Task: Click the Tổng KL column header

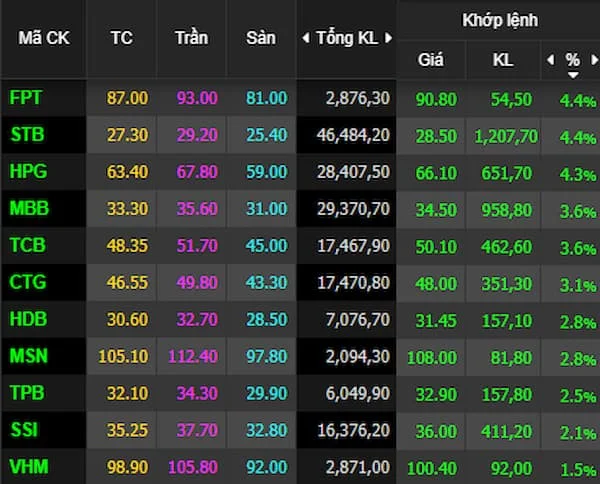Action: 347,38
